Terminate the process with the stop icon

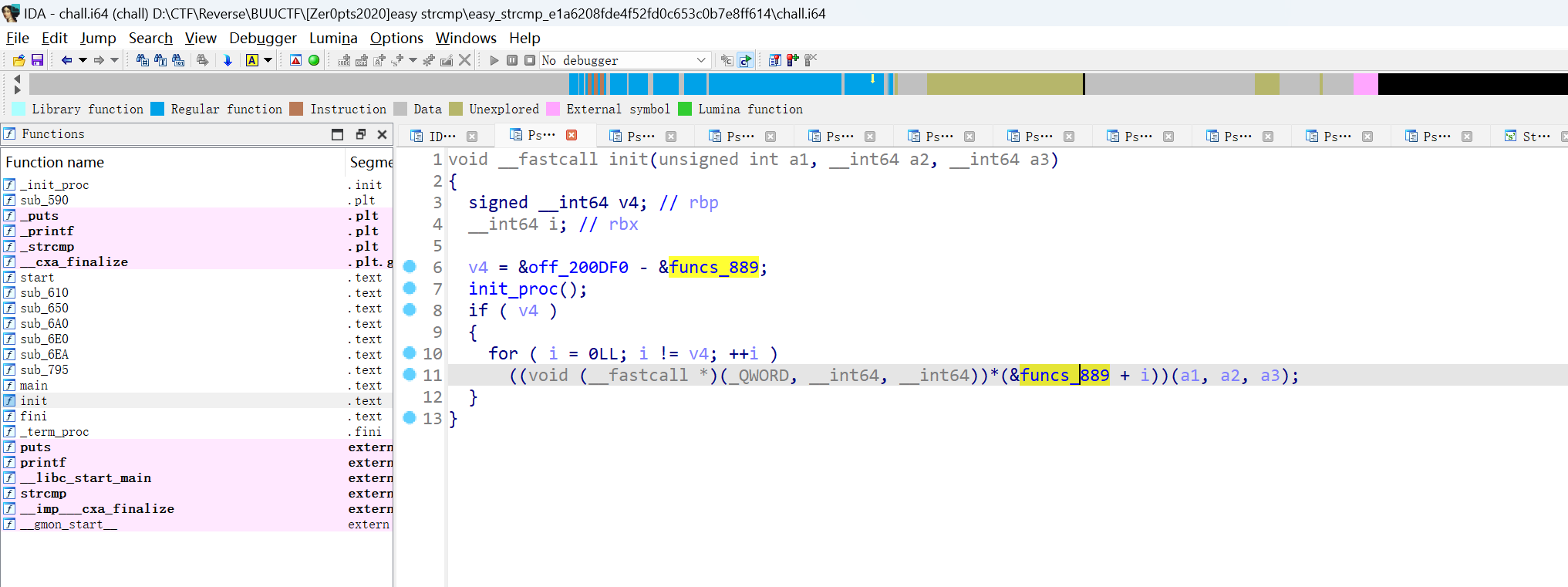(530, 60)
